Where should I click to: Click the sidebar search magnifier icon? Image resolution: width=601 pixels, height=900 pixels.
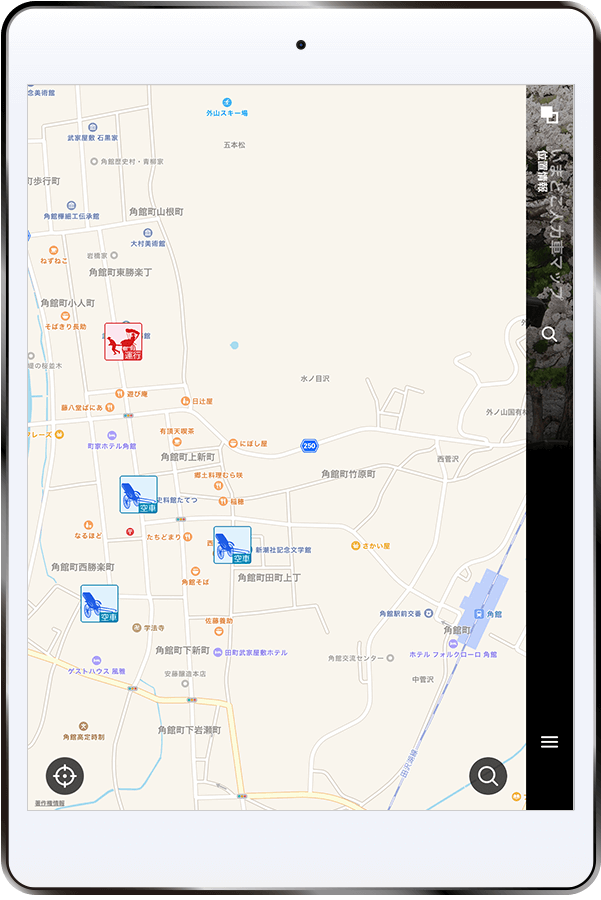(549, 334)
